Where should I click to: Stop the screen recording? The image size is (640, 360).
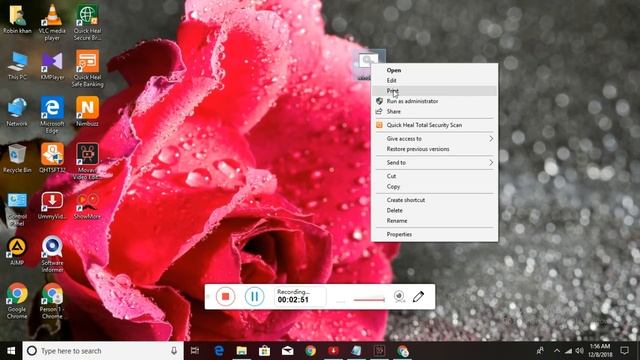(225, 296)
